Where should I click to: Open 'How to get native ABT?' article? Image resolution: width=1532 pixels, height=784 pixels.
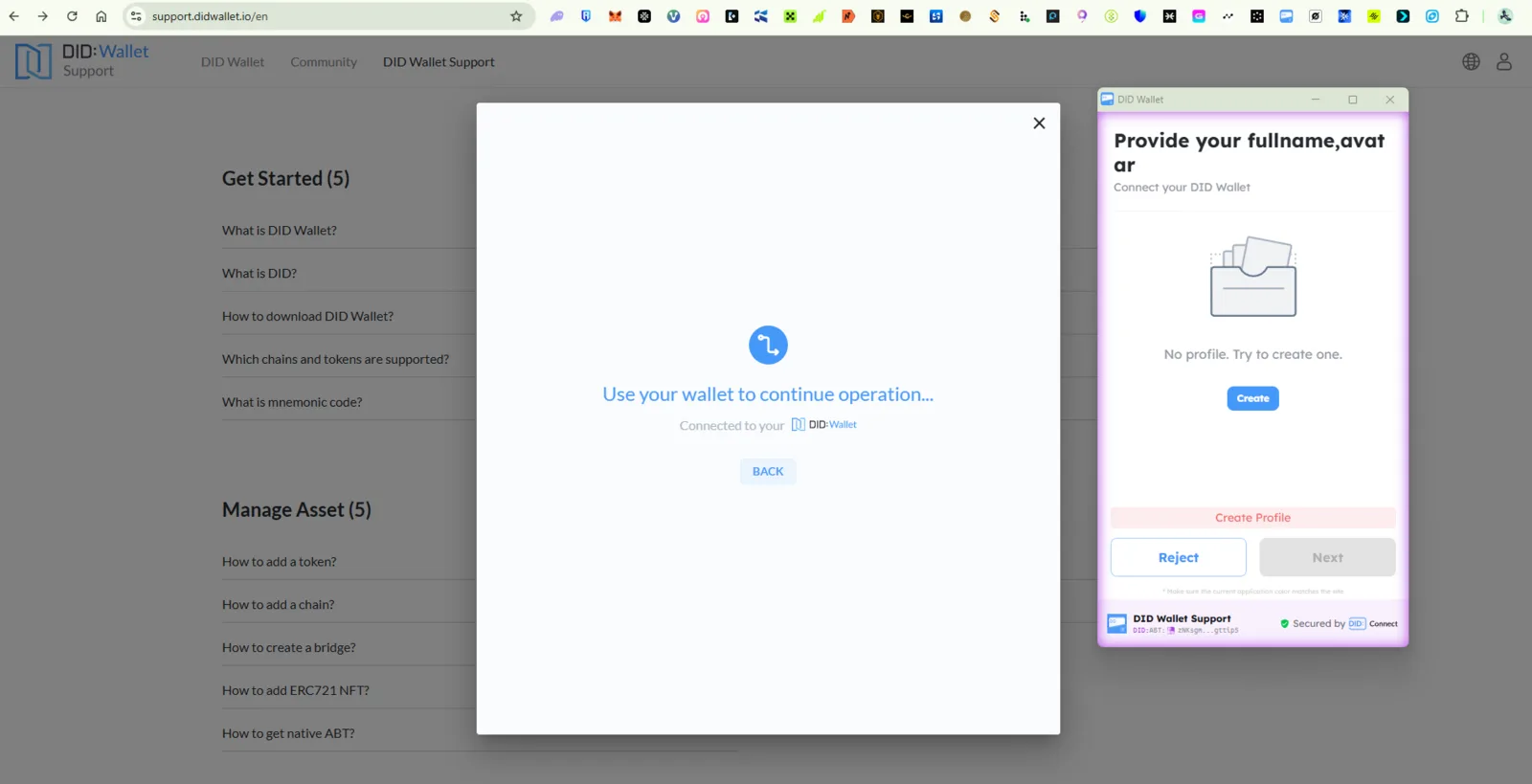(288, 734)
